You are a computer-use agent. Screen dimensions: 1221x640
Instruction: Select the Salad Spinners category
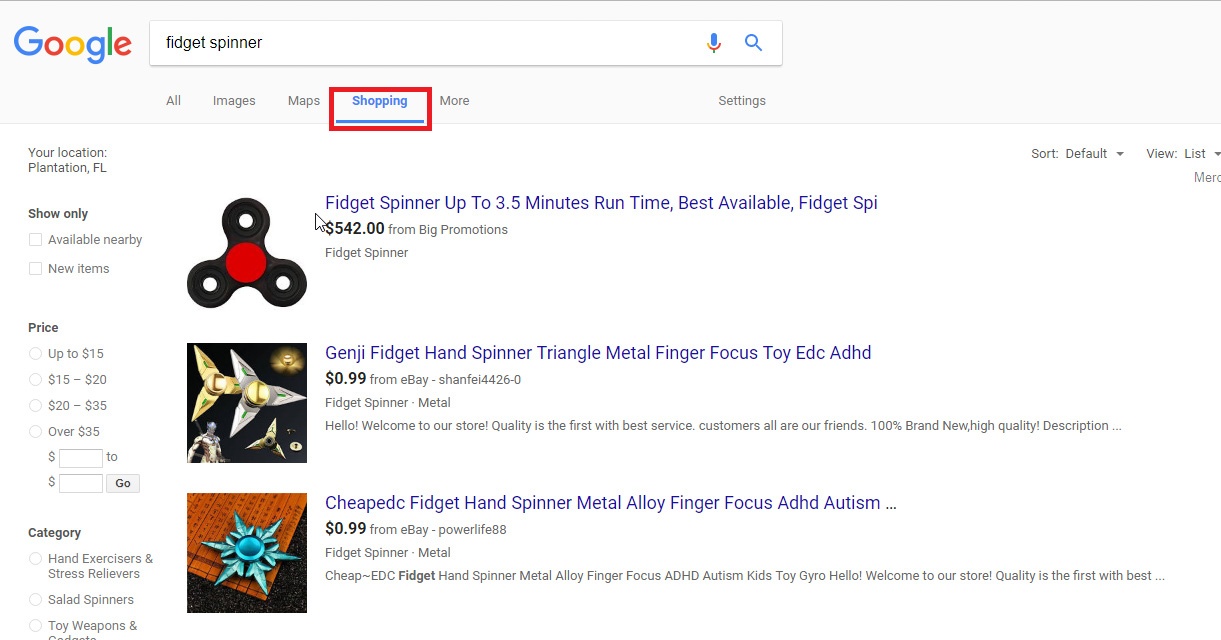(36, 600)
